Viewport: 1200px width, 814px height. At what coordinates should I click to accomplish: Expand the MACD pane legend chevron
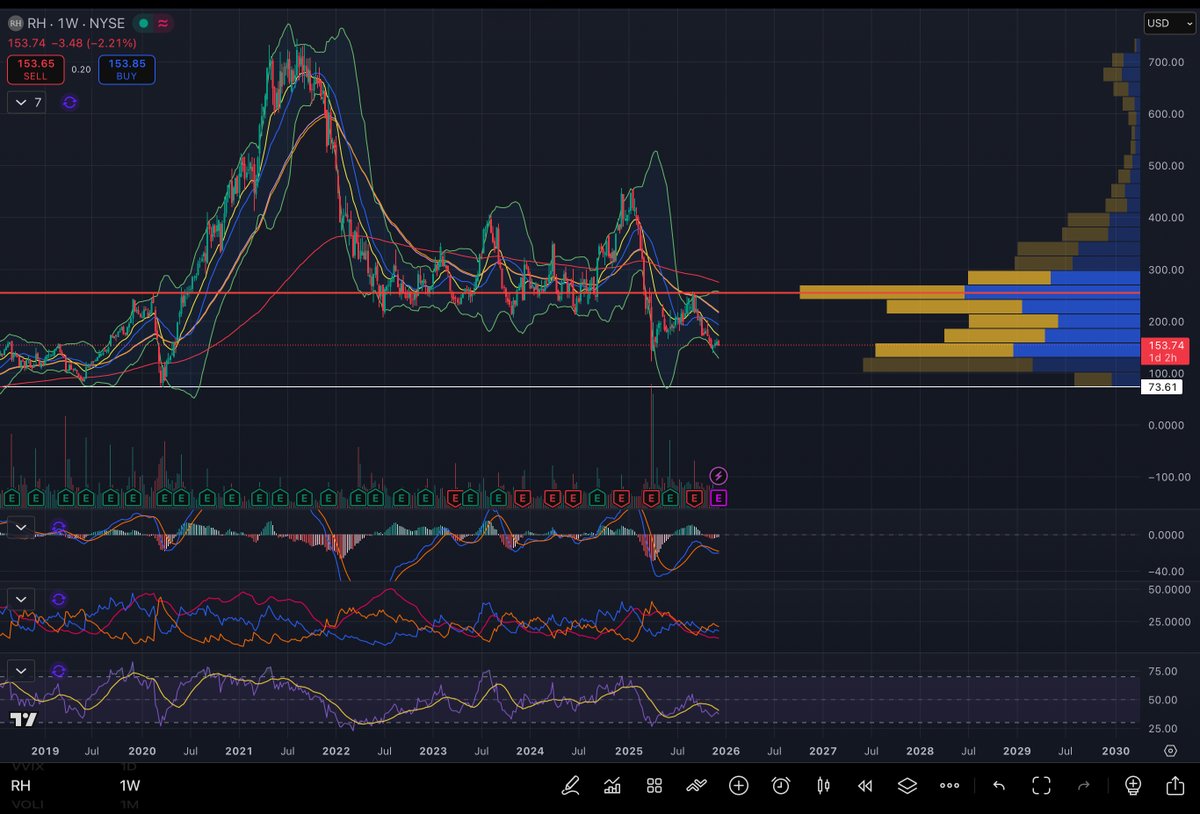(20, 527)
